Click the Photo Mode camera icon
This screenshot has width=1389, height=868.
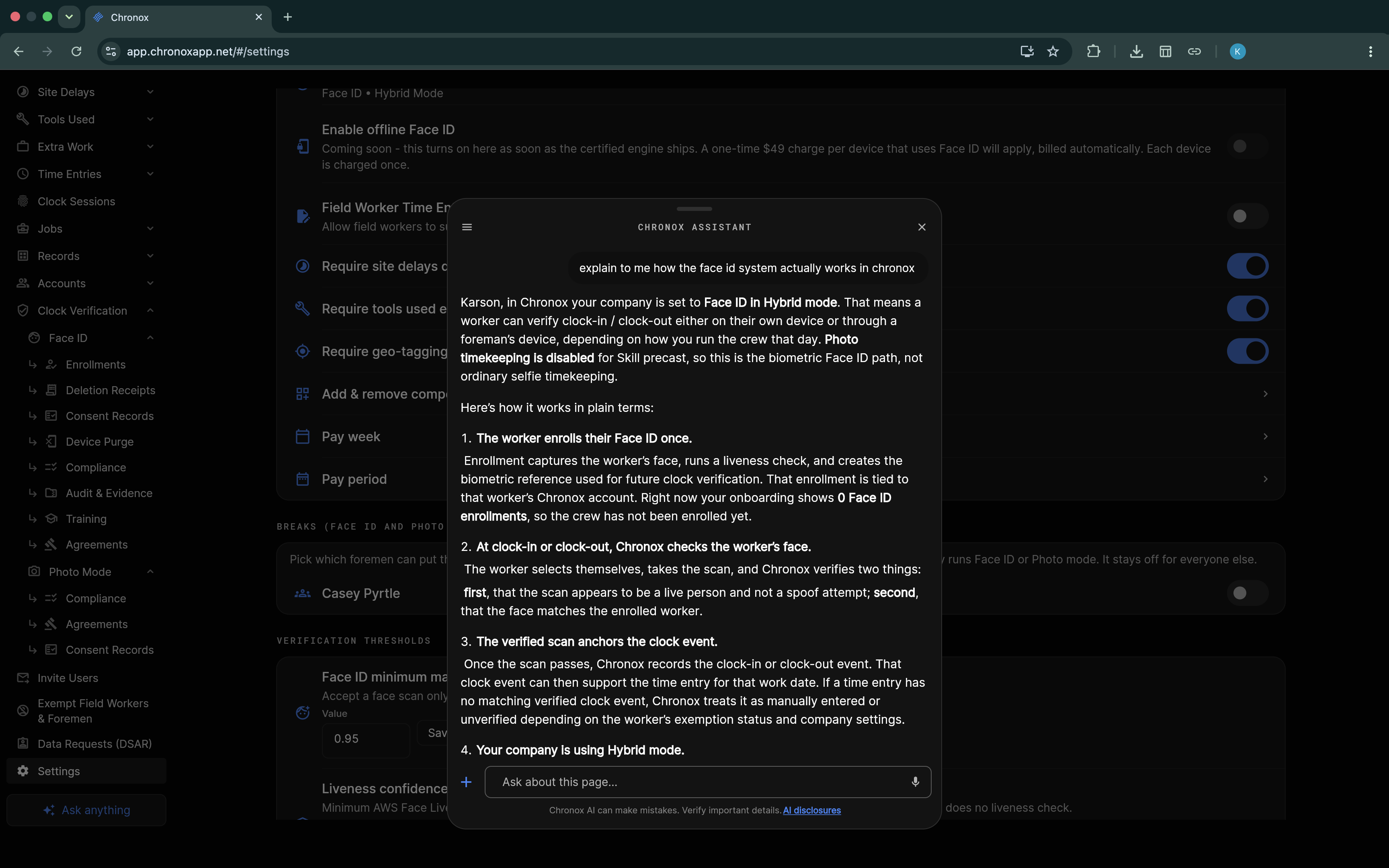click(35, 572)
